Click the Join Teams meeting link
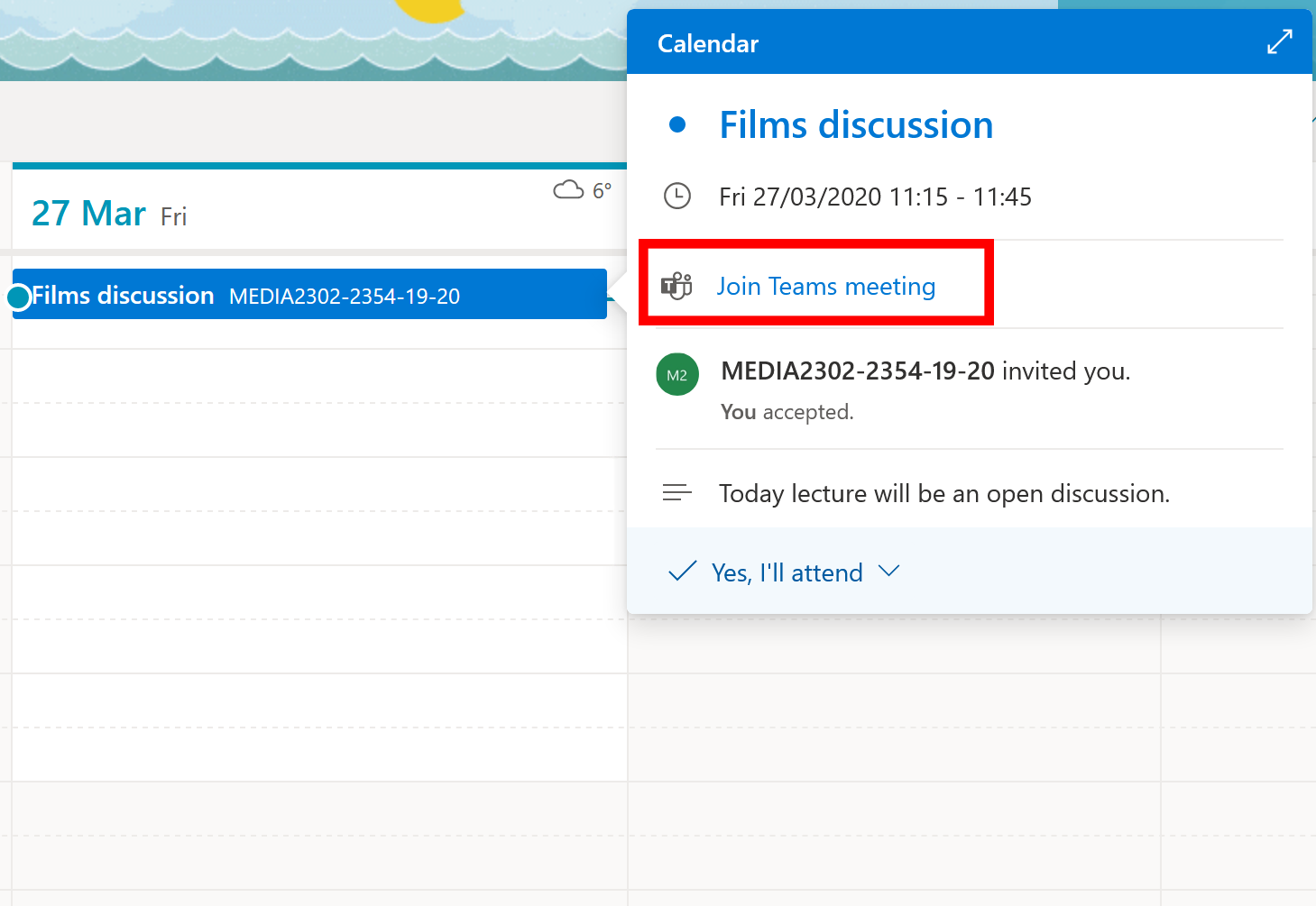The width and height of the screenshot is (1316, 906). [x=825, y=286]
